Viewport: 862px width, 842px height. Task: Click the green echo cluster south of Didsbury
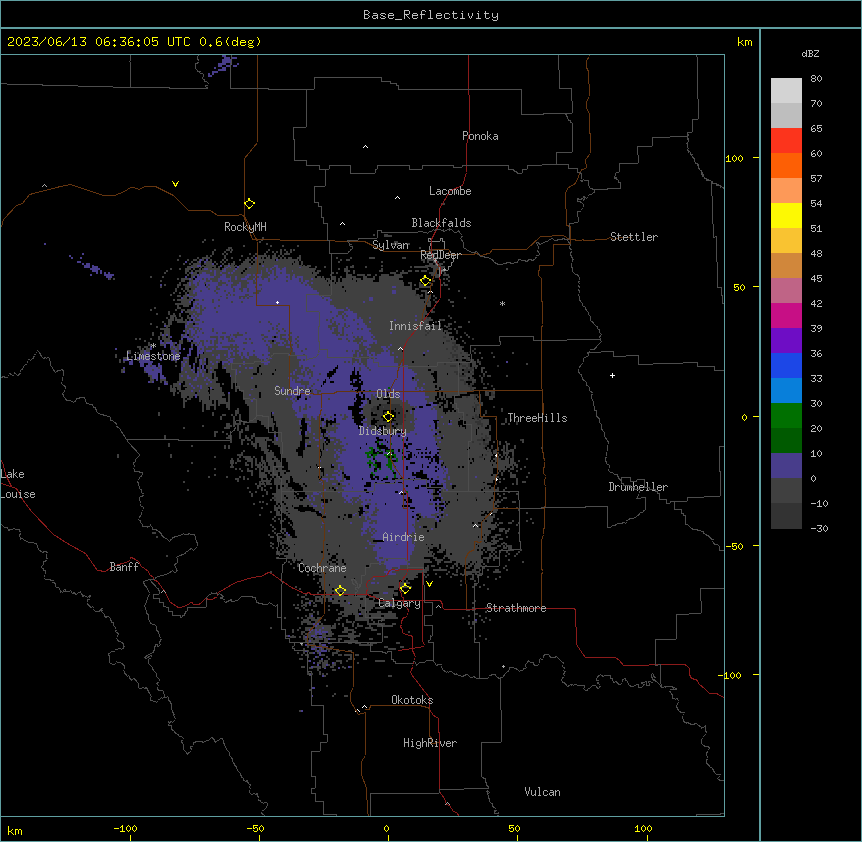[x=380, y=461]
